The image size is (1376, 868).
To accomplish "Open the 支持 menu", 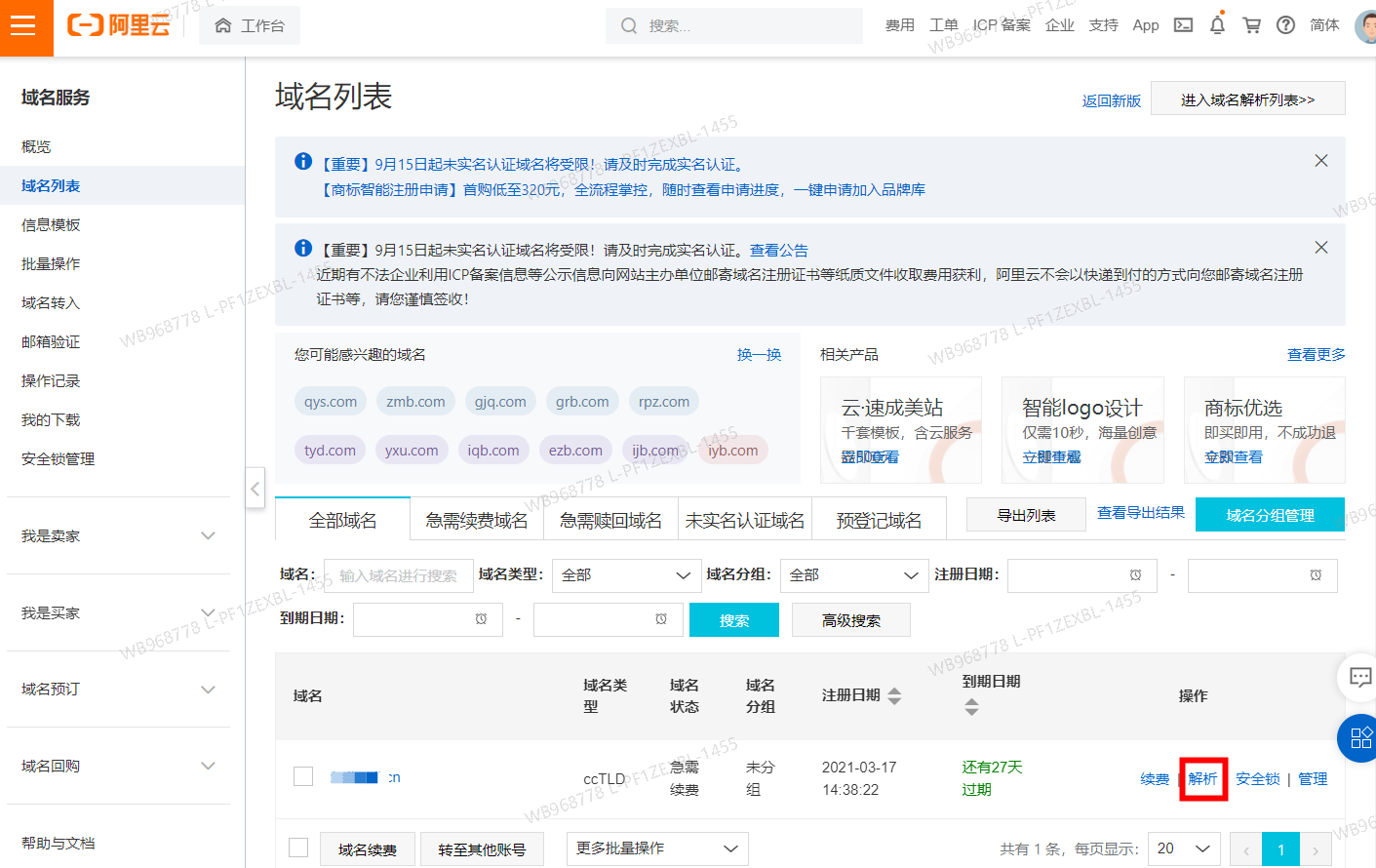I will pyautogui.click(x=1104, y=25).
